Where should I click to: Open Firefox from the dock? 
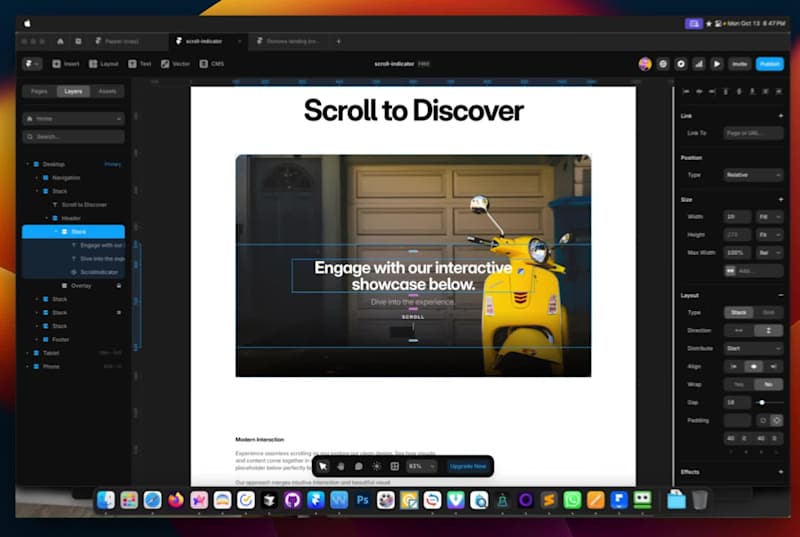176,500
